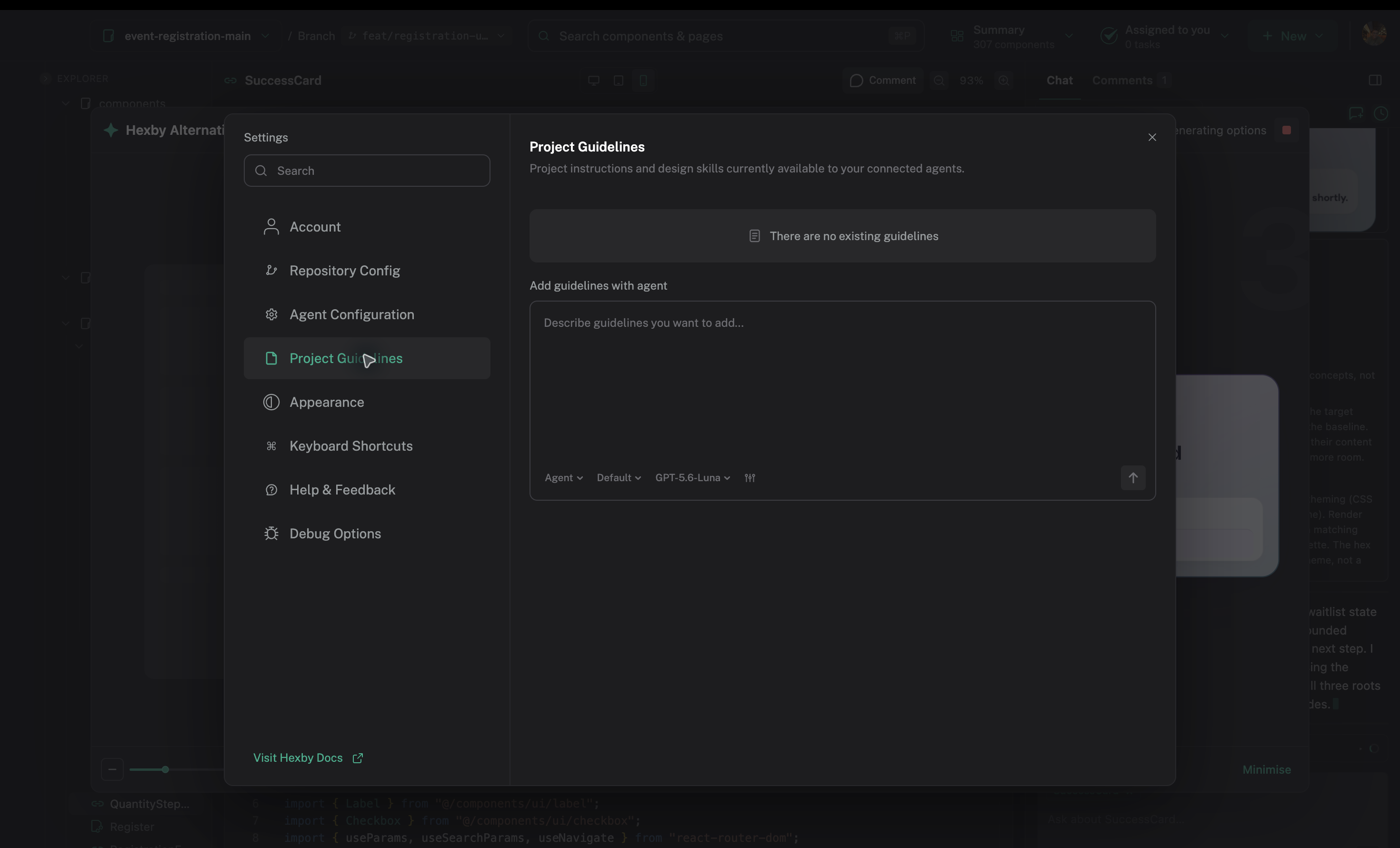Open Help & Feedback section

tap(367, 489)
